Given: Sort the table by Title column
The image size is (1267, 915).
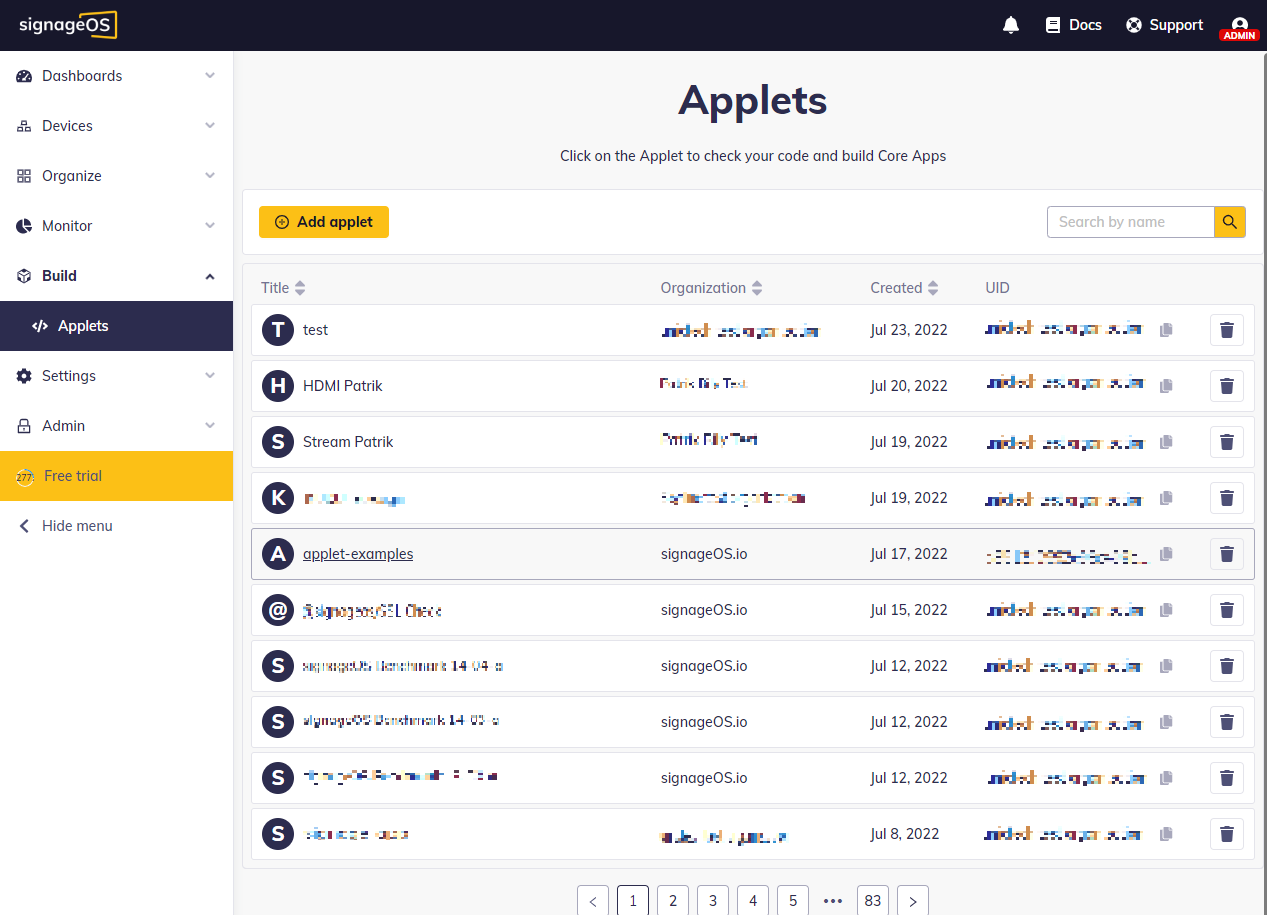Looking at the screenshot, I should point(300,287).
